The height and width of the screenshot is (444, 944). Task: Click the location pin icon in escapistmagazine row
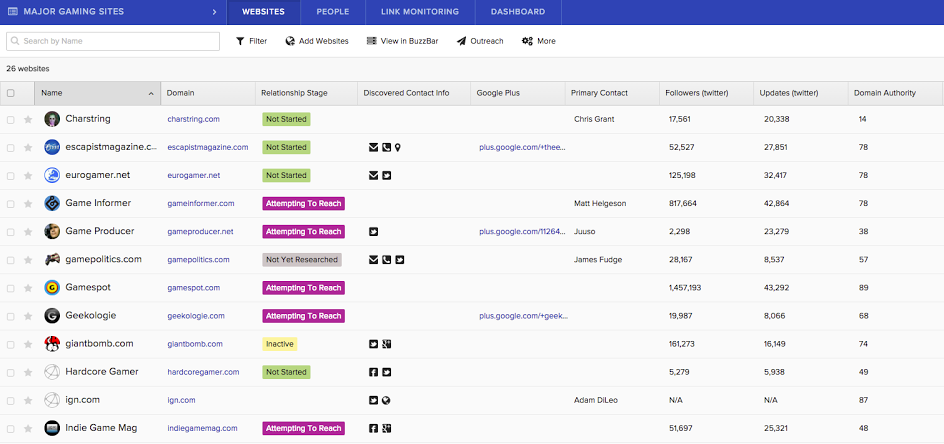(x=397, y=147)
